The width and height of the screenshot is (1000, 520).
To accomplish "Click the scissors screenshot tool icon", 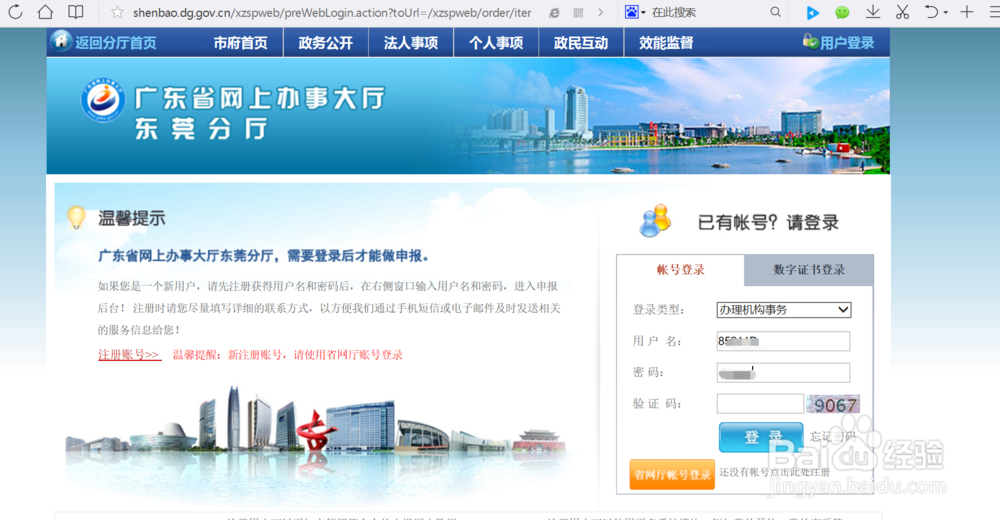I will coord(902,12).
